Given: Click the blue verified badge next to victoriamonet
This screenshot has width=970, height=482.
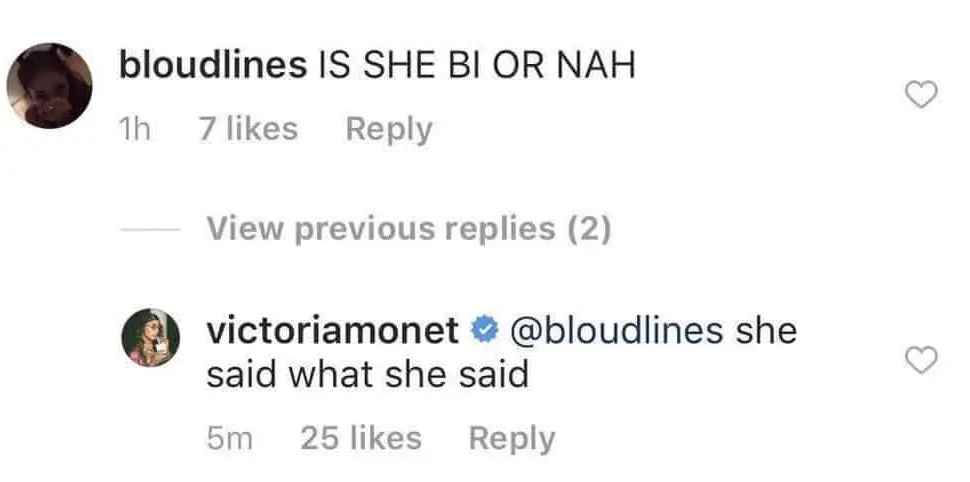Looking at the screenshot, I should (x=484, y=330).
